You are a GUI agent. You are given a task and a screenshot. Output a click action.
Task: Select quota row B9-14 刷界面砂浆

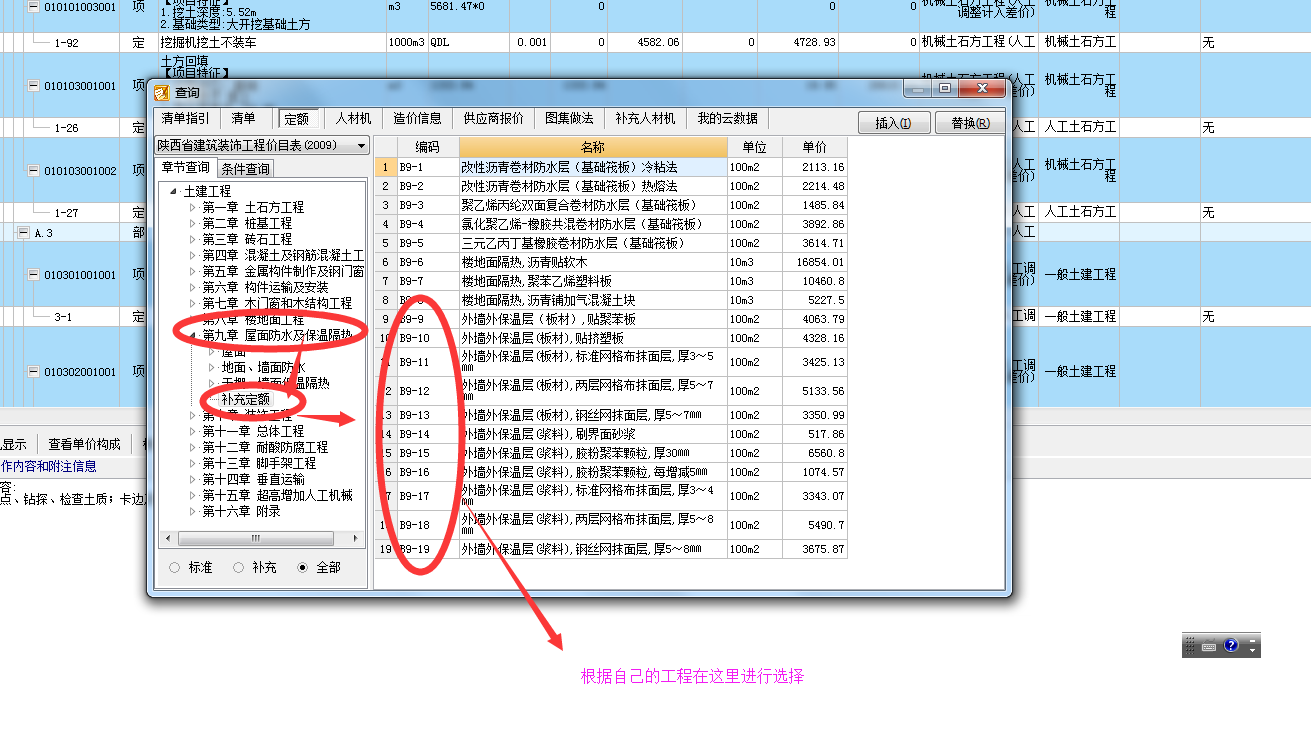pyautogui.click(x=611, y=434)
